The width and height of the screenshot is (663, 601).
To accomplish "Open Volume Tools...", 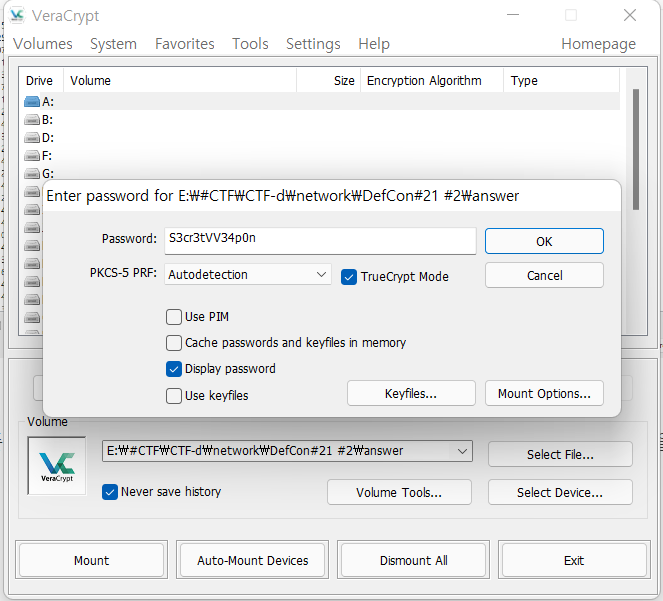I will (399, 492).
